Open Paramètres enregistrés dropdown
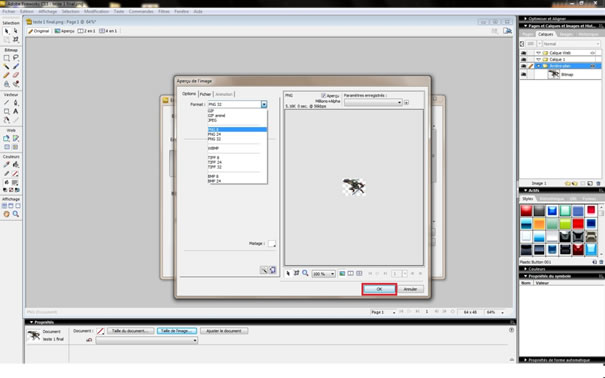 (x=399, y=103)
